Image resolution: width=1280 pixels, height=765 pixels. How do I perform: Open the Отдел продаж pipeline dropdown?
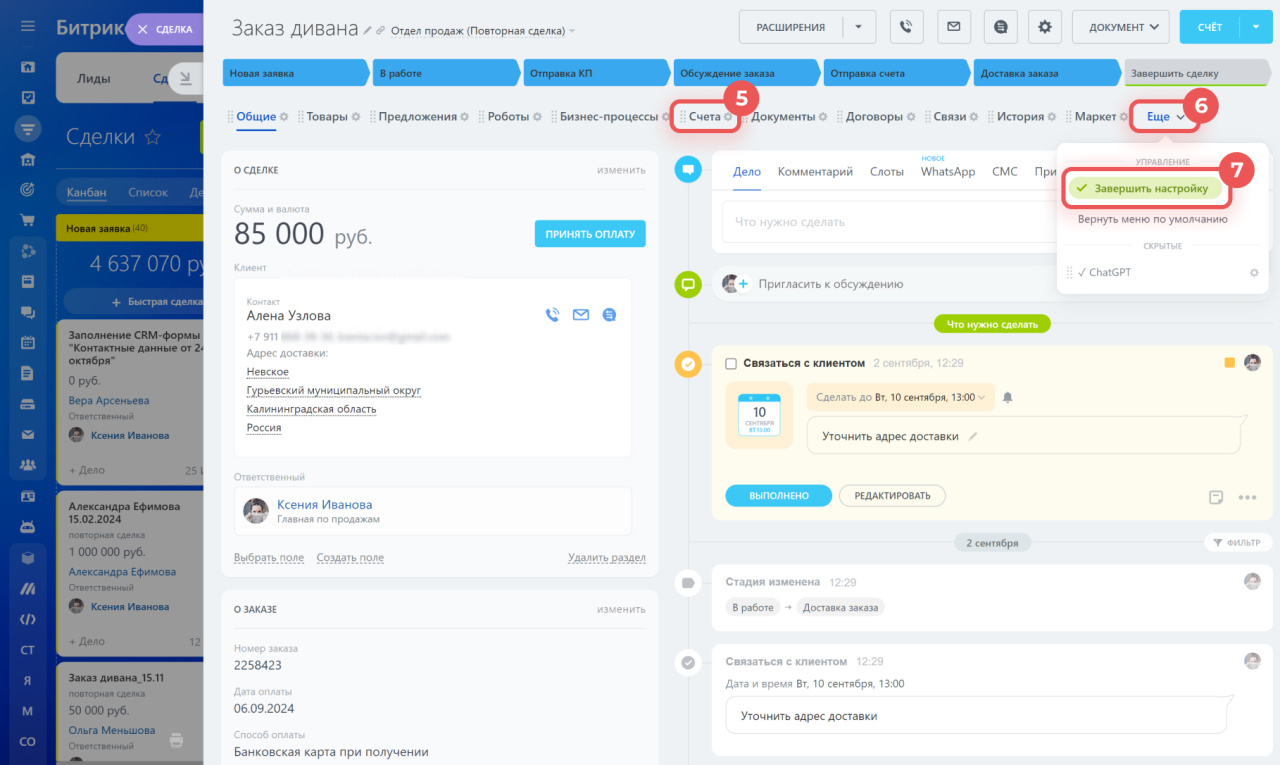pyautogui.click(x=483, y=31)
